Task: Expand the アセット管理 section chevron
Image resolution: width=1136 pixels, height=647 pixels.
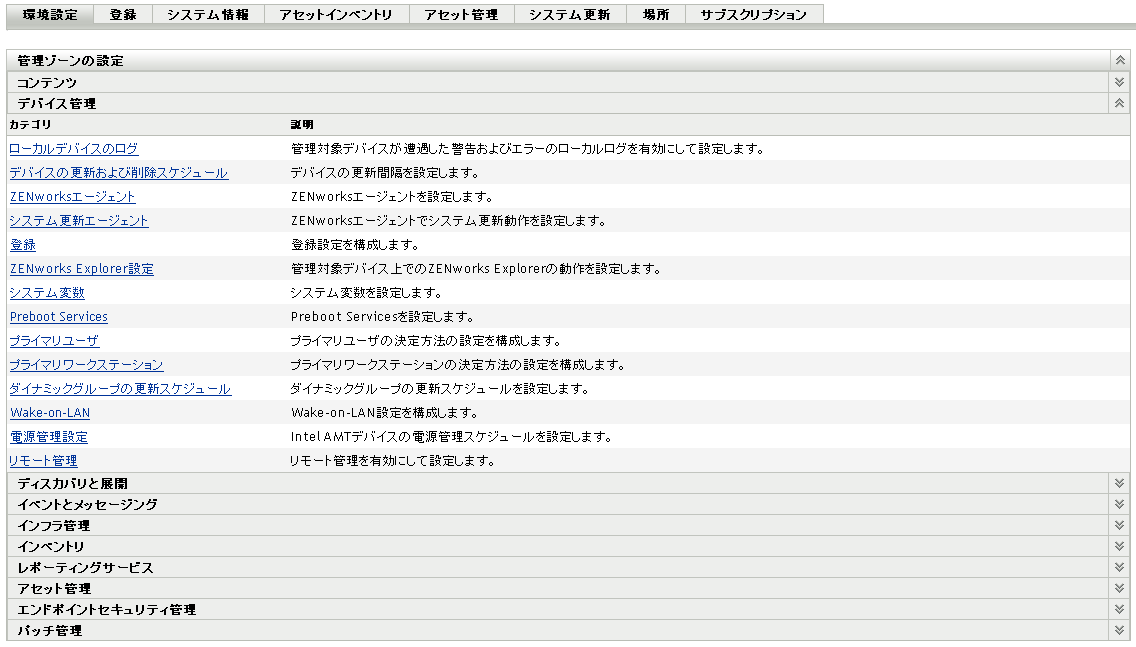Action: (1119, 588)
